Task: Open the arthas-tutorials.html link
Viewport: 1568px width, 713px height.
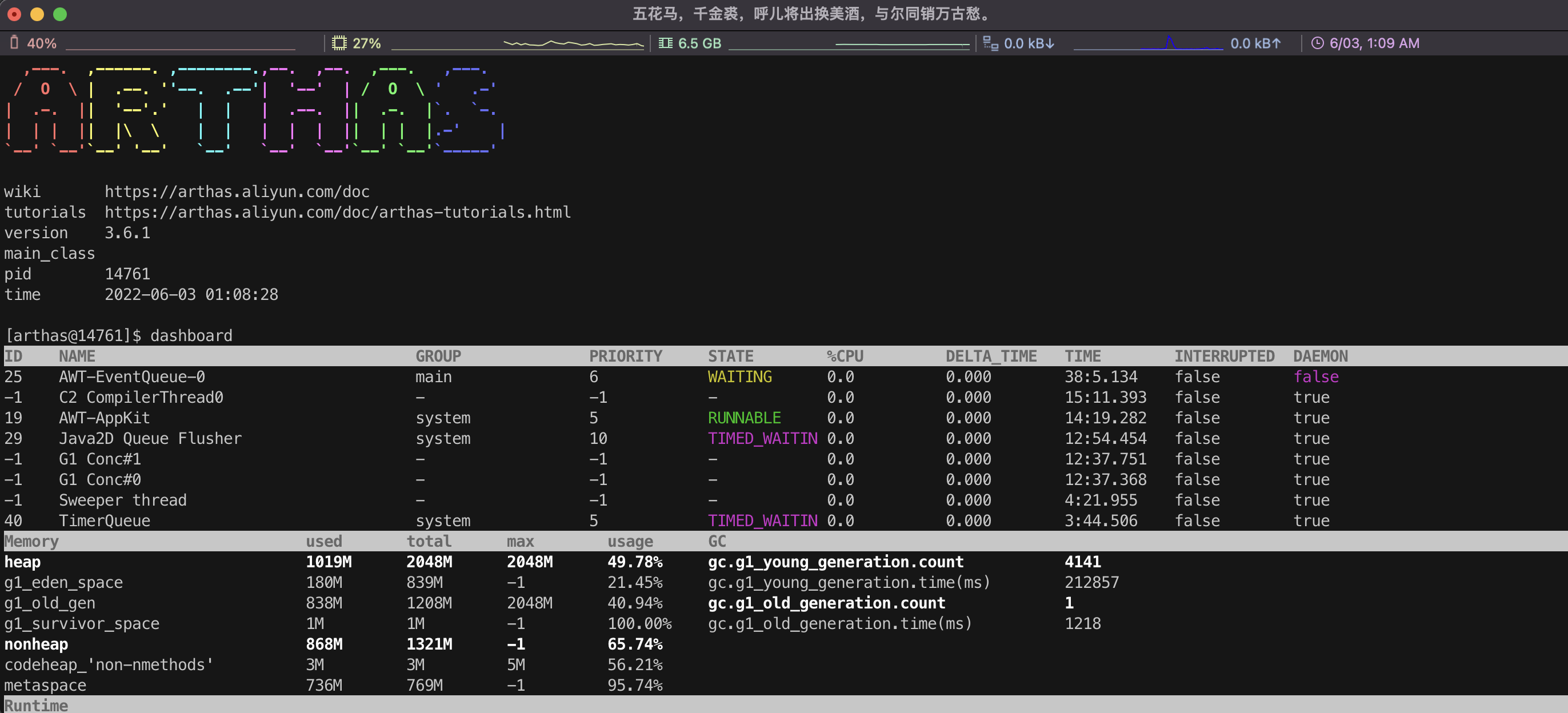Action: click(337, 213)
